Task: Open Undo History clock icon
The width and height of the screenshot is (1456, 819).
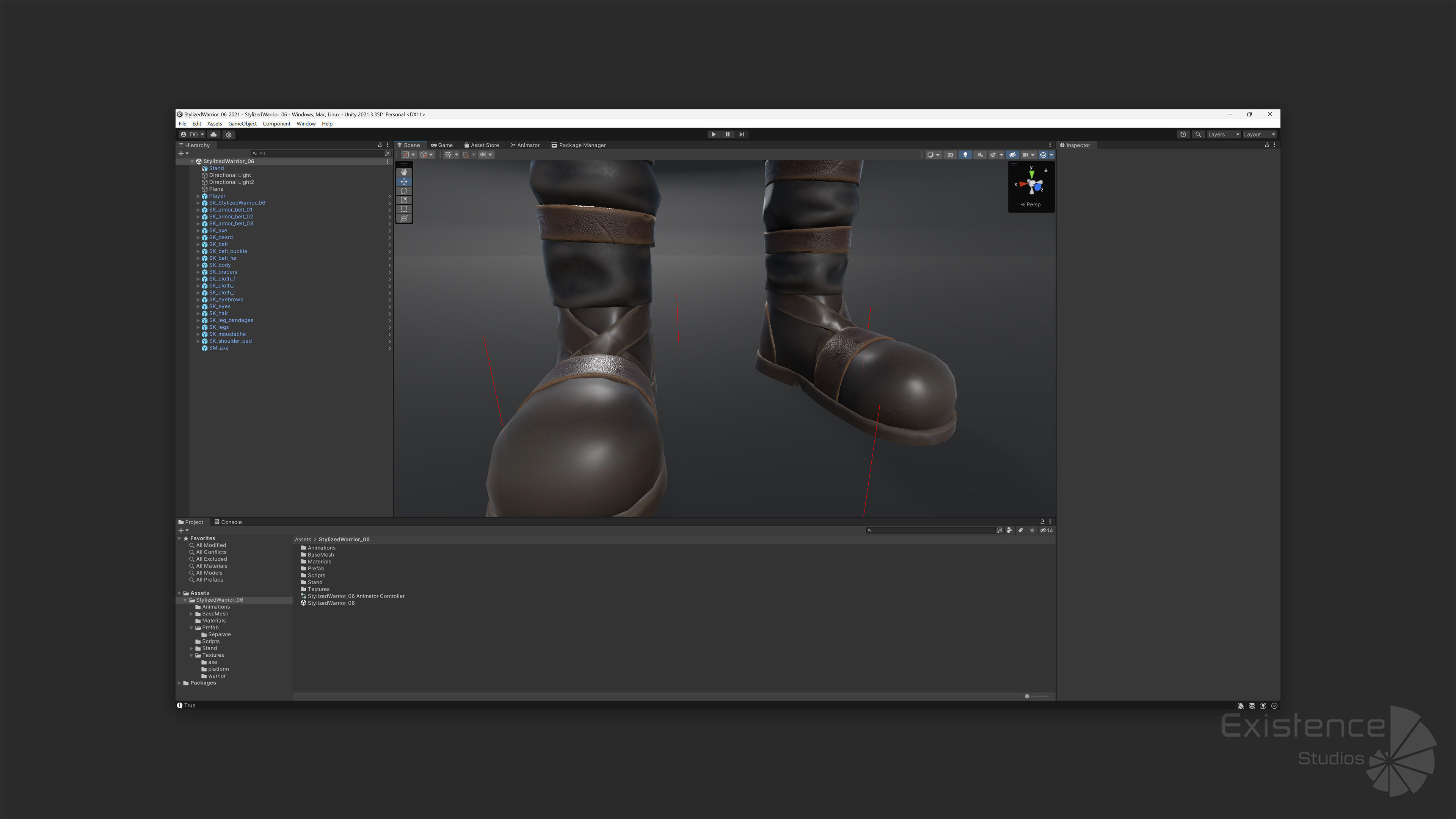Action: 1183,135
